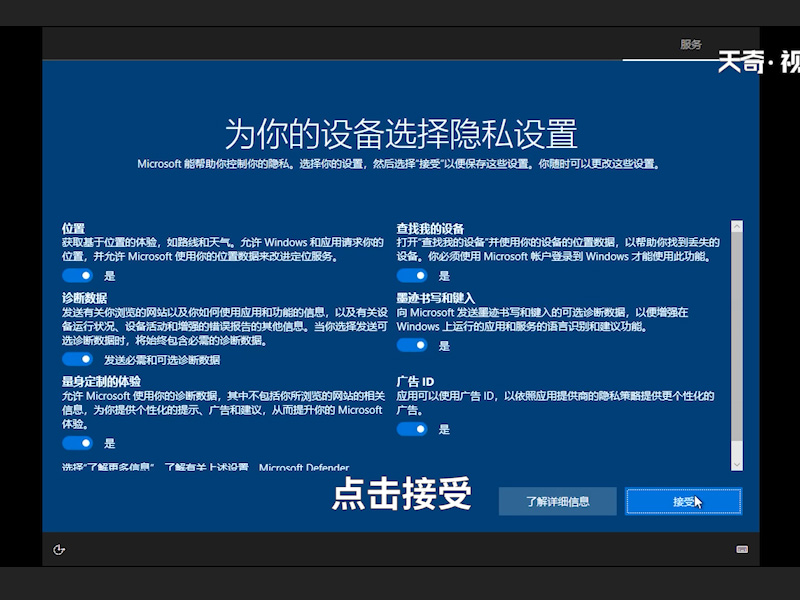
Task: Click the scrollbar down arrow
Action: click(737, 466)
